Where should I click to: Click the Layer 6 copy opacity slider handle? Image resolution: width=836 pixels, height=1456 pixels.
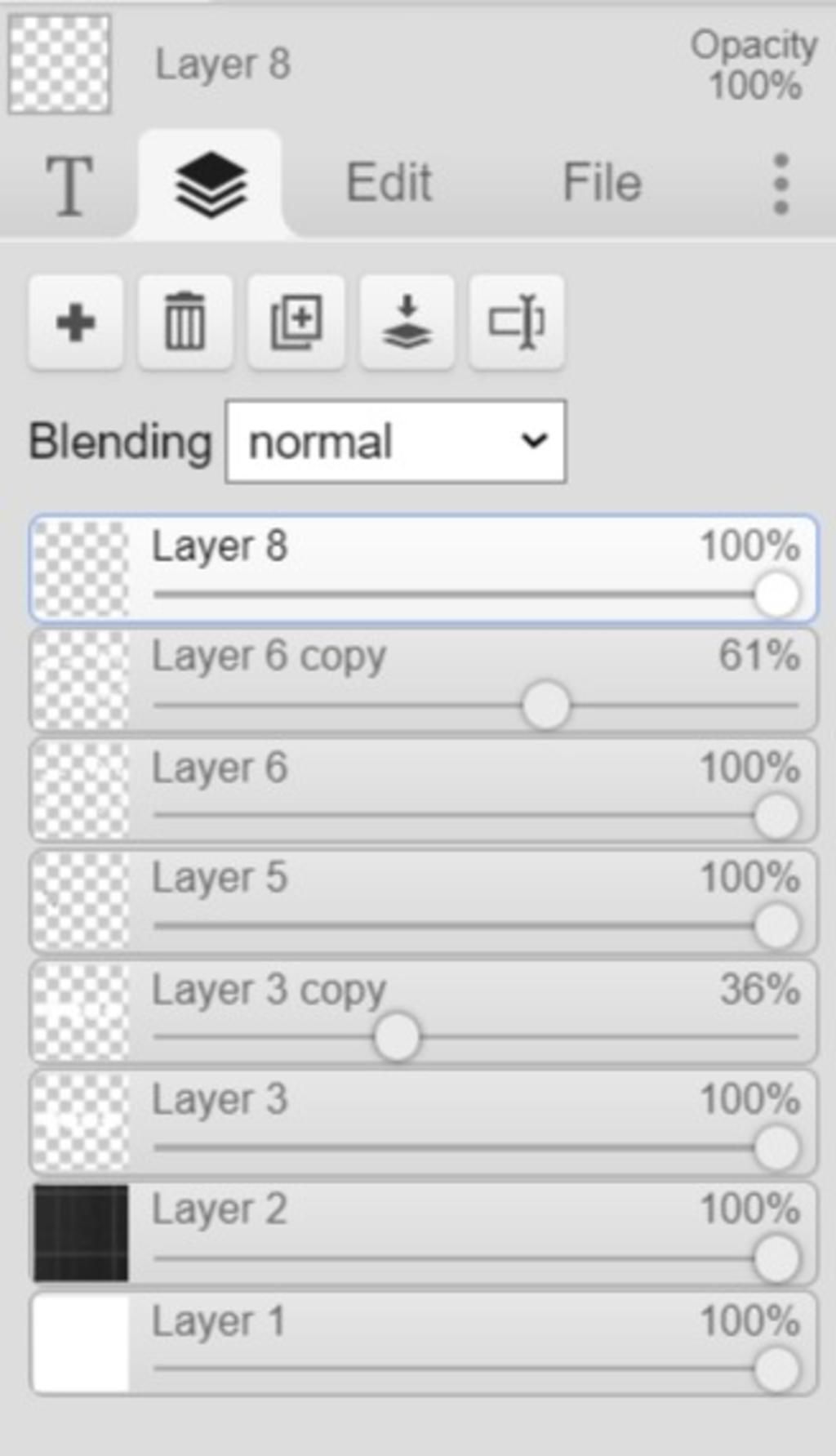pos(545,706)
